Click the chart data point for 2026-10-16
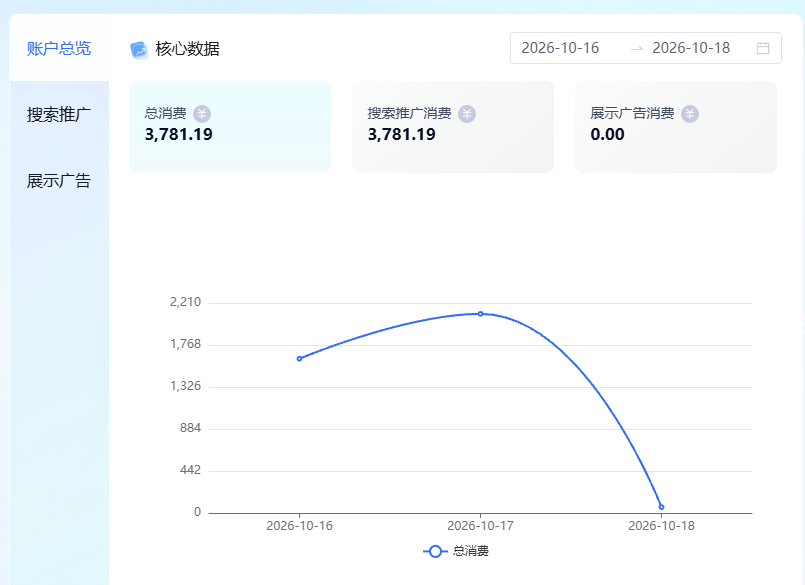The height and width of the screenshot is (585, 805). pos(299,358)
